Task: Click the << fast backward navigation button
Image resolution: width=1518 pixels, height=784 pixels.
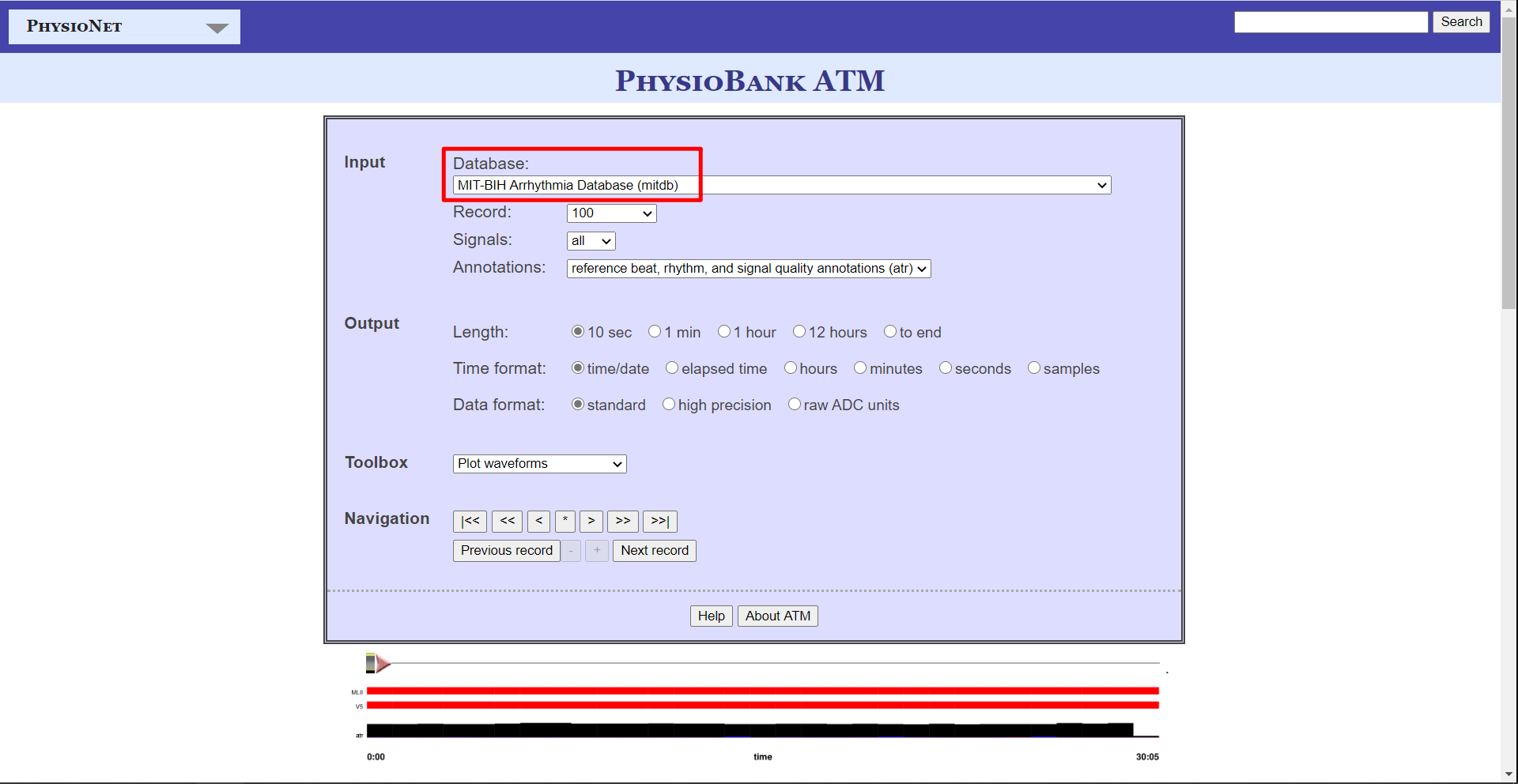Action: [x=507, y=521]
